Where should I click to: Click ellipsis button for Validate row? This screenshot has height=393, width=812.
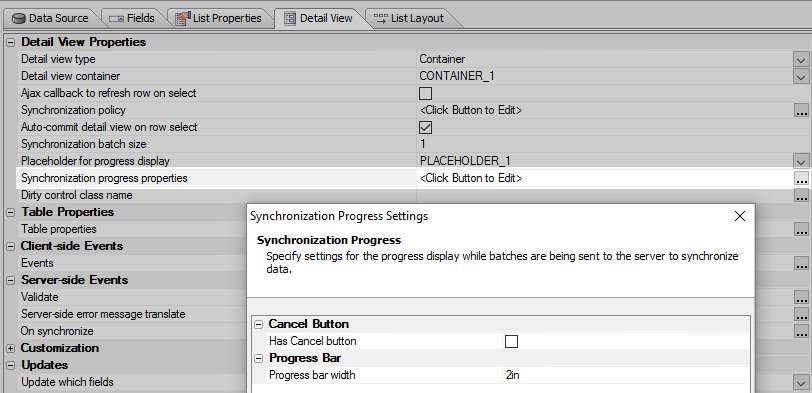(801, 298)
